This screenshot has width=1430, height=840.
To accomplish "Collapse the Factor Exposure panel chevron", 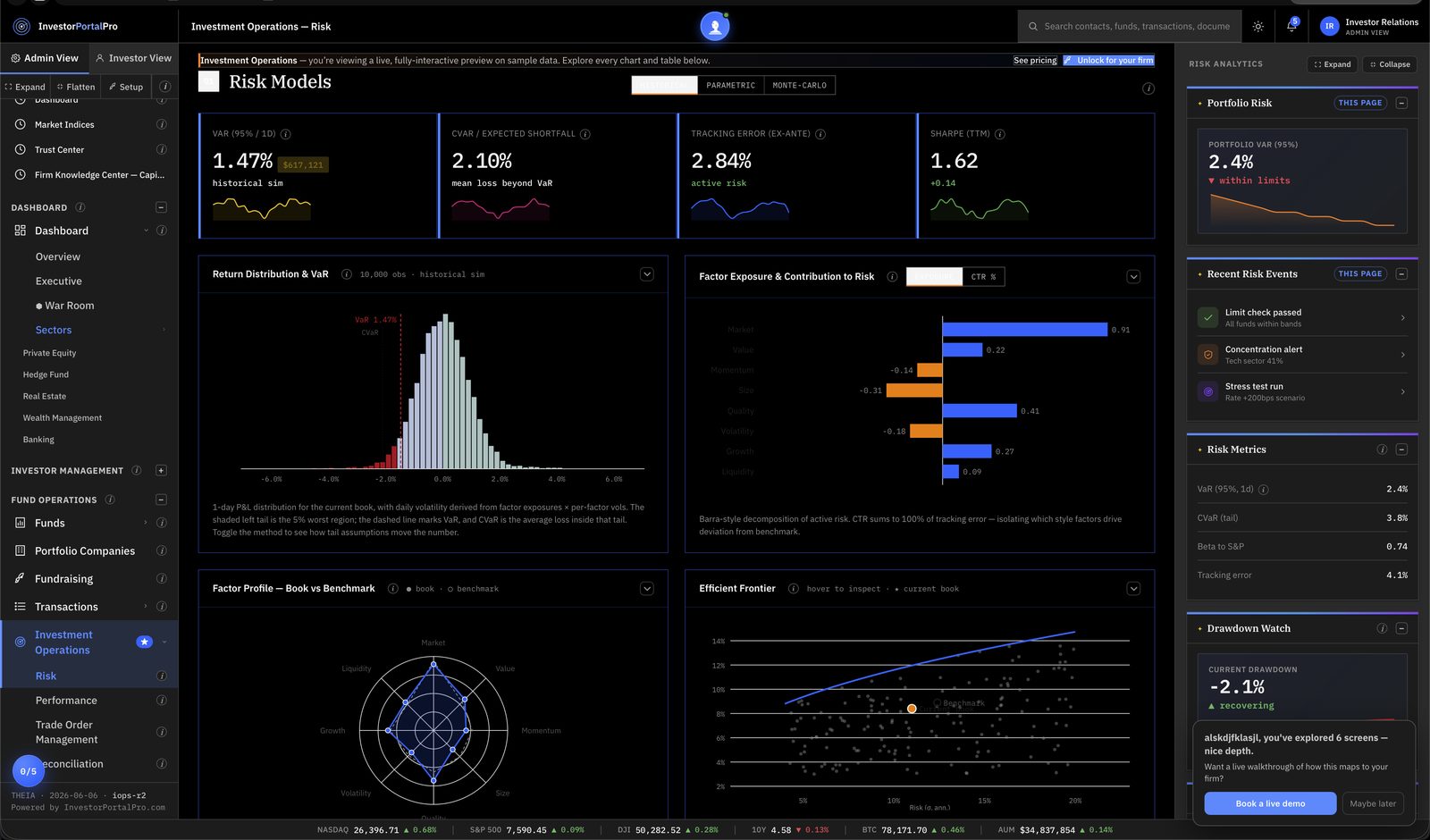I will point(1133,277).
